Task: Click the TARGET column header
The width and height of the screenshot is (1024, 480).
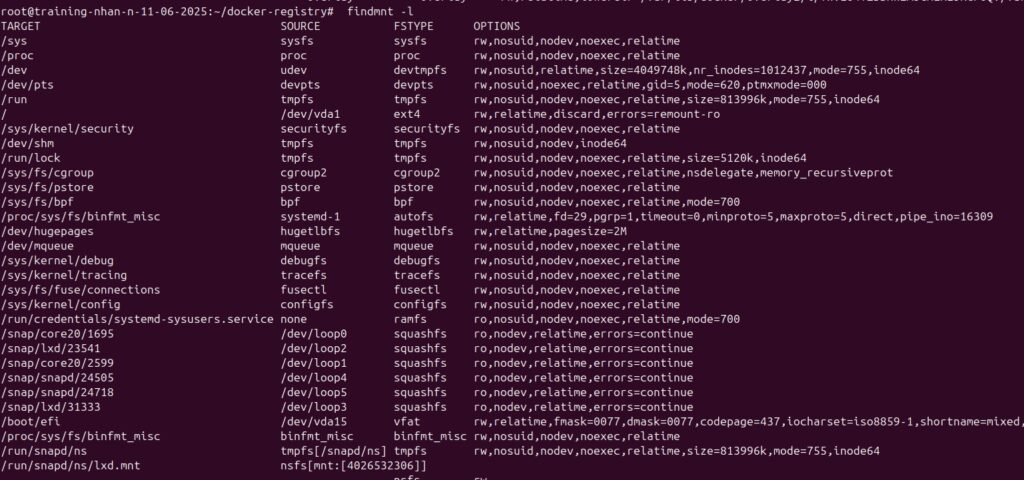Action: coord(21,25)
